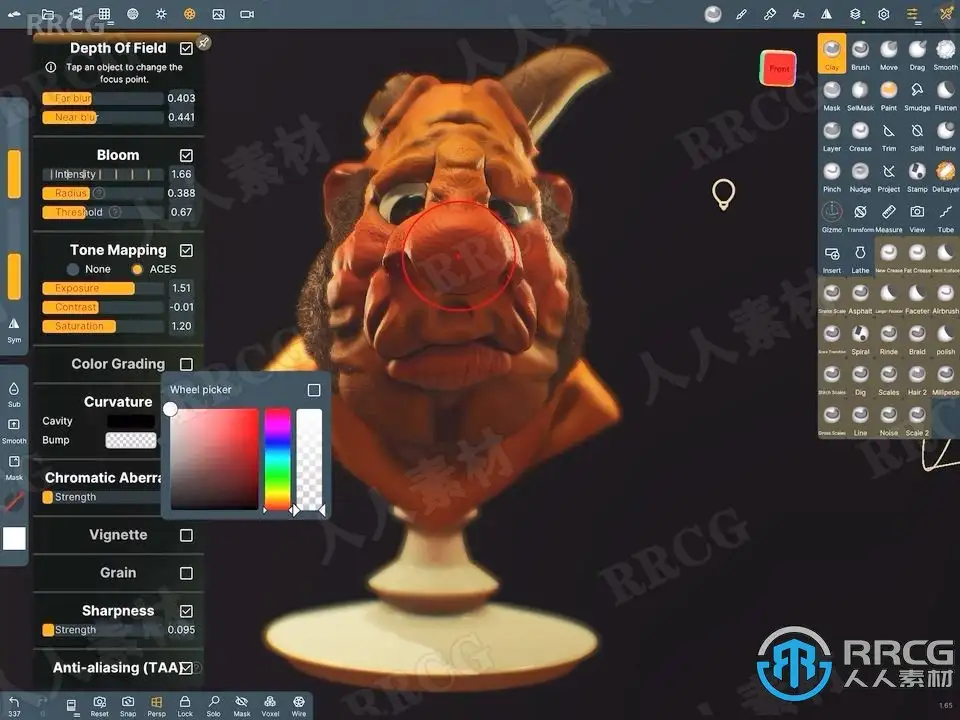This screenshot has width=960, height=720.
Task: Pick the Layer brush tool
Action: [x=831, y=135]
